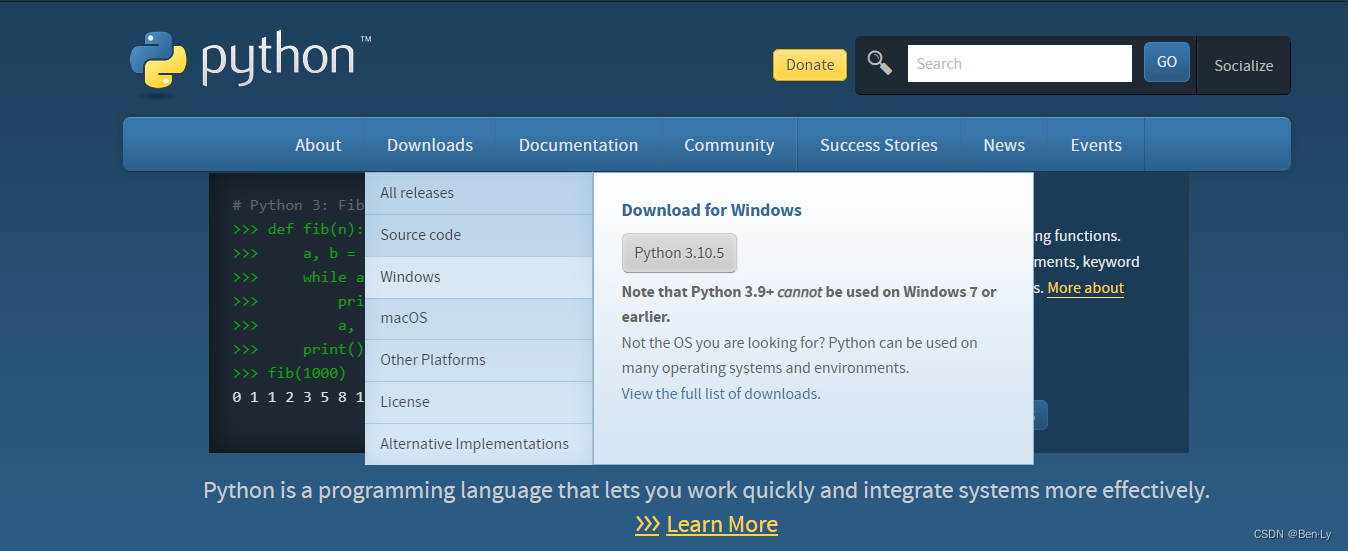Open the About menu

318,145
